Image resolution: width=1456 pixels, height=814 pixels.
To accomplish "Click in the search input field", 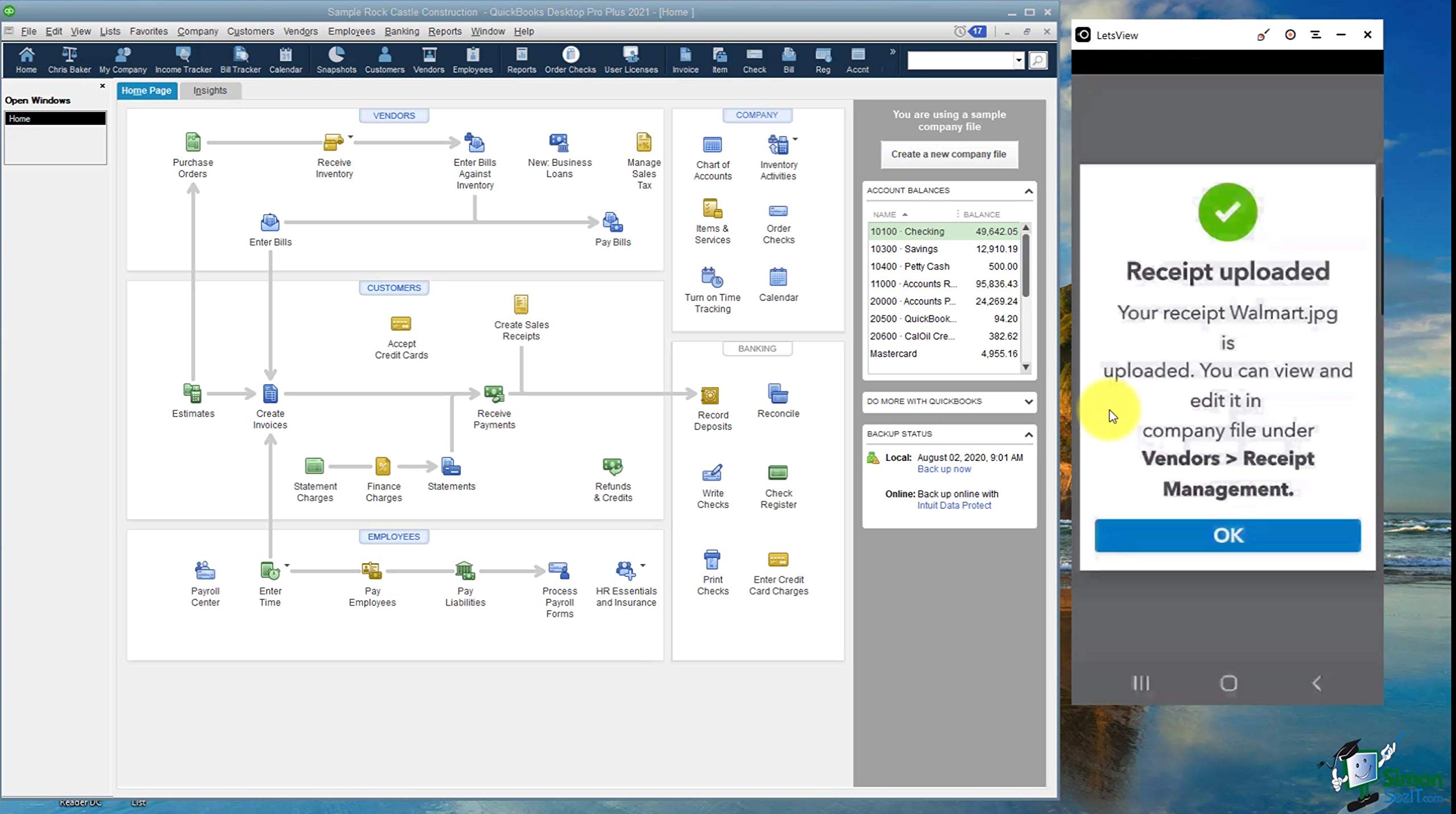I will coord(960,60).
